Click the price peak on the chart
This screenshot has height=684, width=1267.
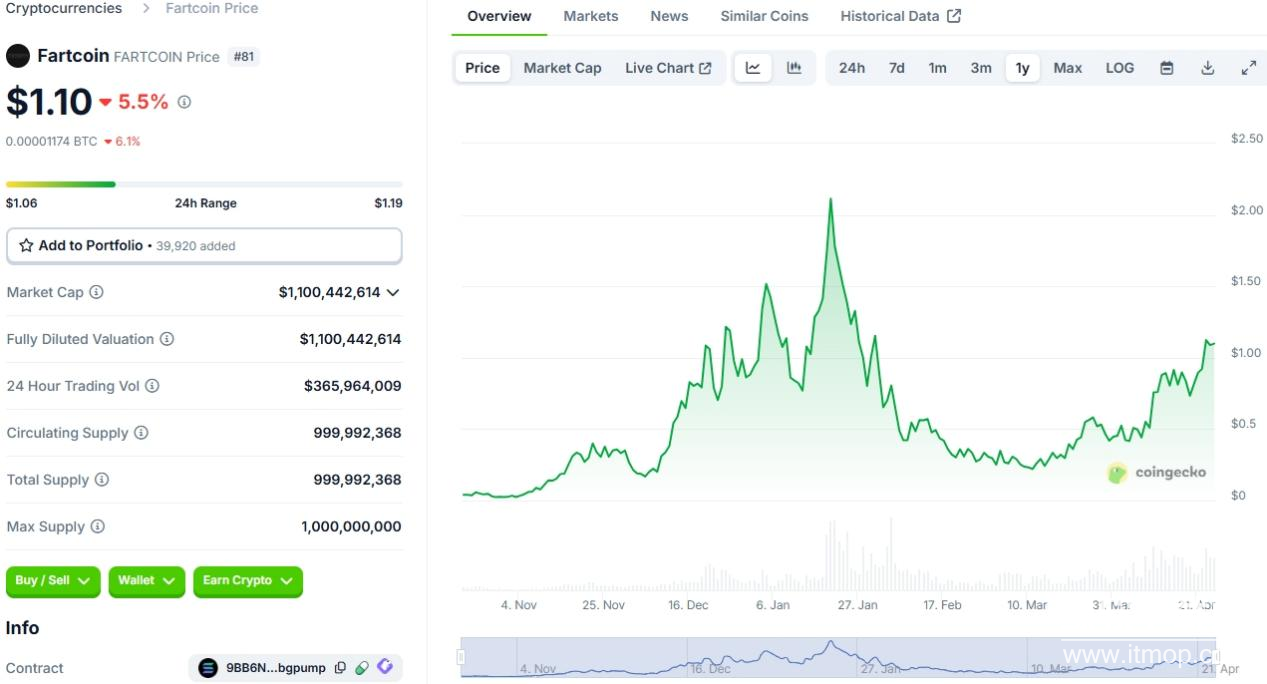[x=830, y=199]
